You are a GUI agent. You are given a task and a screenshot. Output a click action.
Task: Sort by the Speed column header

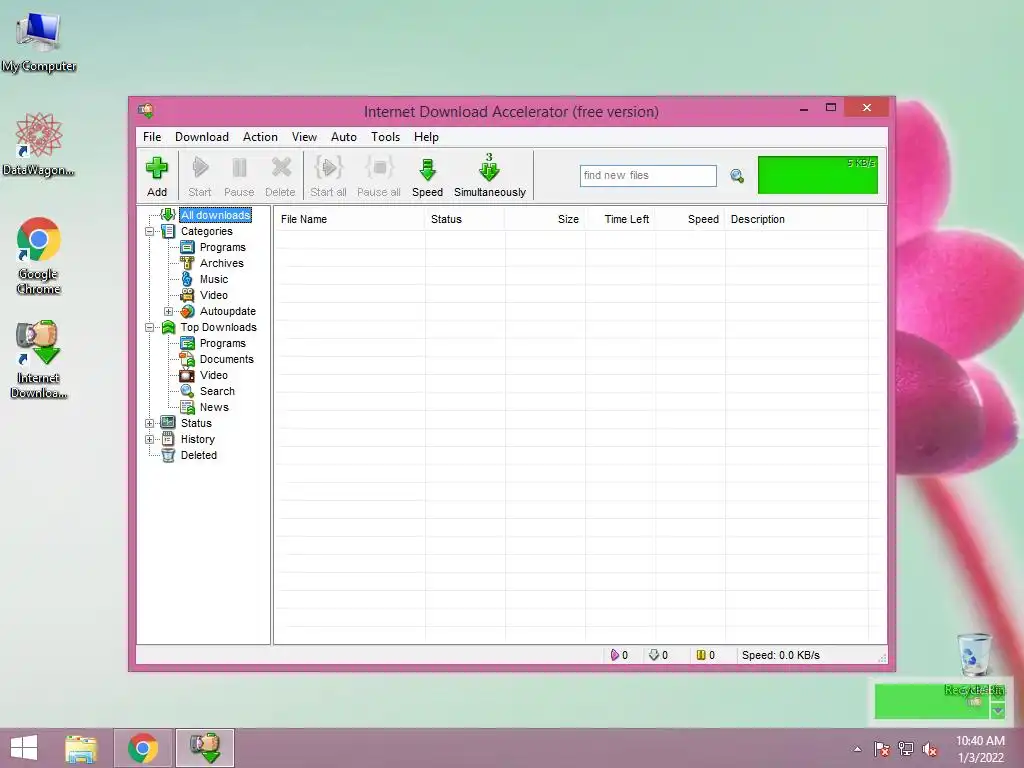click(x=690, y=219)
